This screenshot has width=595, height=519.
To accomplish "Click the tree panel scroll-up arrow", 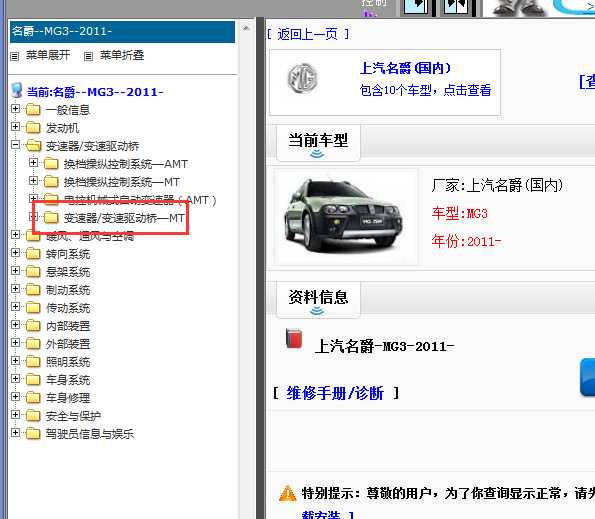I will coord(246,28).
